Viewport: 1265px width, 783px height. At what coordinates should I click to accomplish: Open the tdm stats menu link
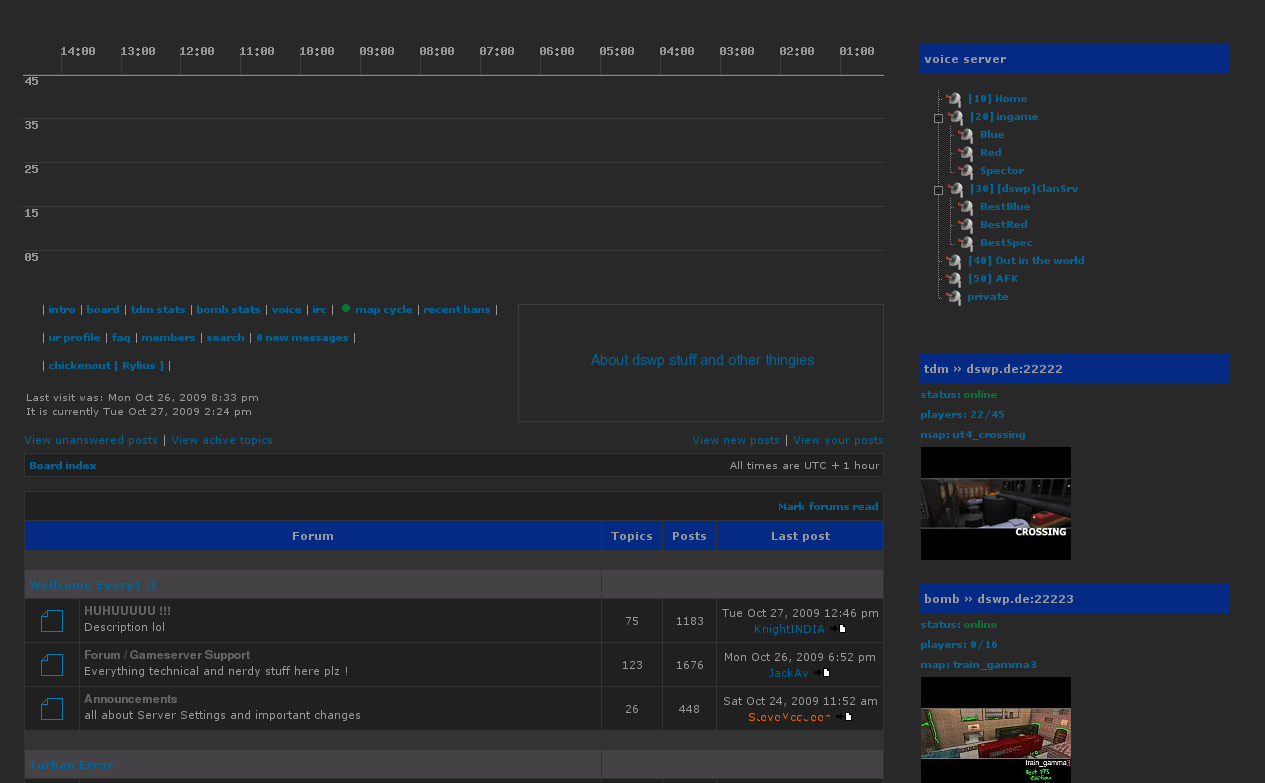pyautogui.click(x=158, y=310)
